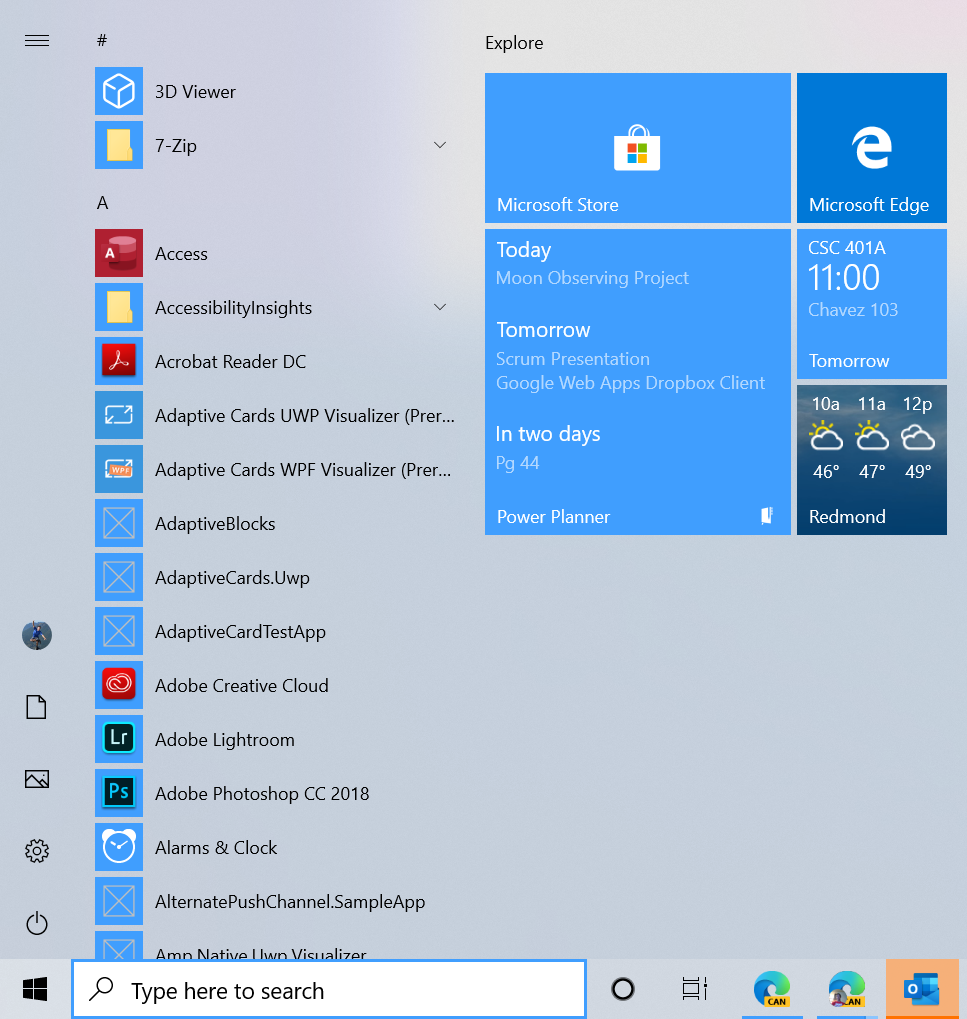Launch Adobe Creative Cloud icon
The width and height of the screenshot is (967, 1019).
[x=119, y=684]
